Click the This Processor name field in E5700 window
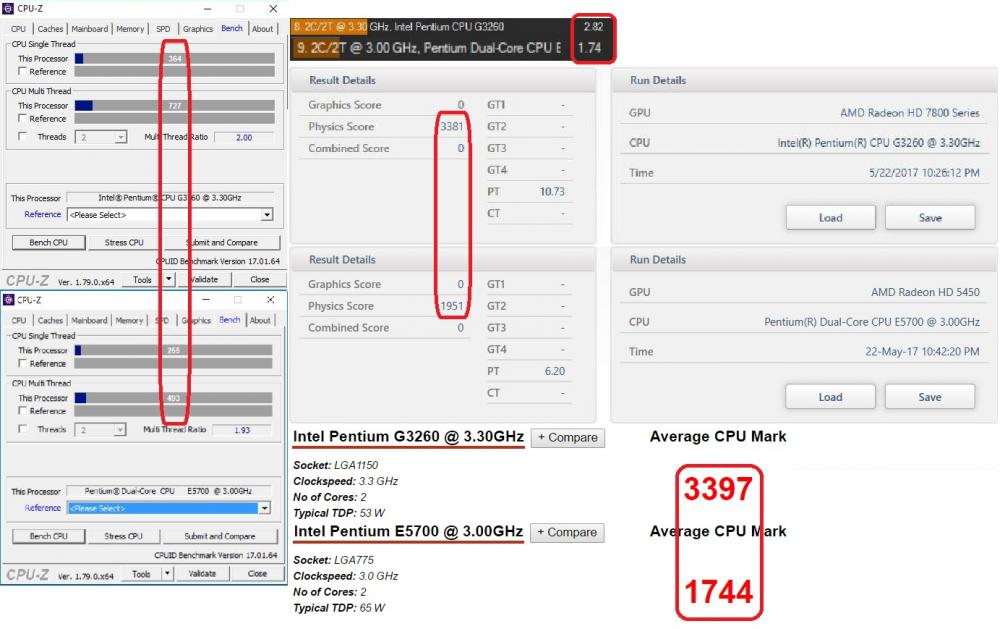 tap(169, 491)
